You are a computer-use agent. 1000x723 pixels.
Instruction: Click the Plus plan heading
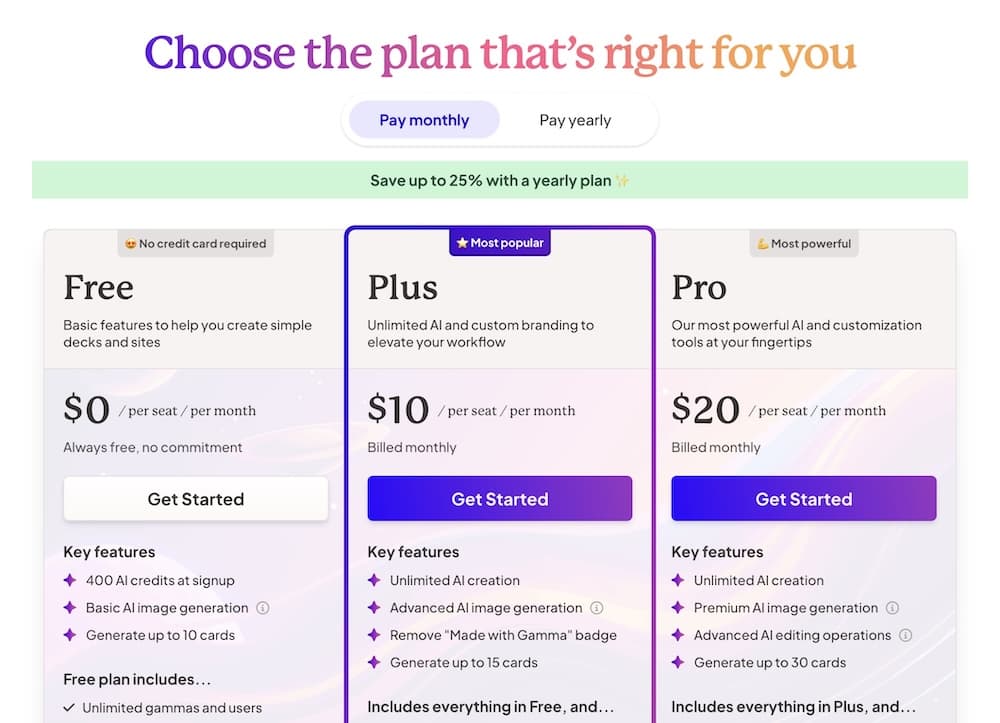pyautogui.click(x=404, y=288)
